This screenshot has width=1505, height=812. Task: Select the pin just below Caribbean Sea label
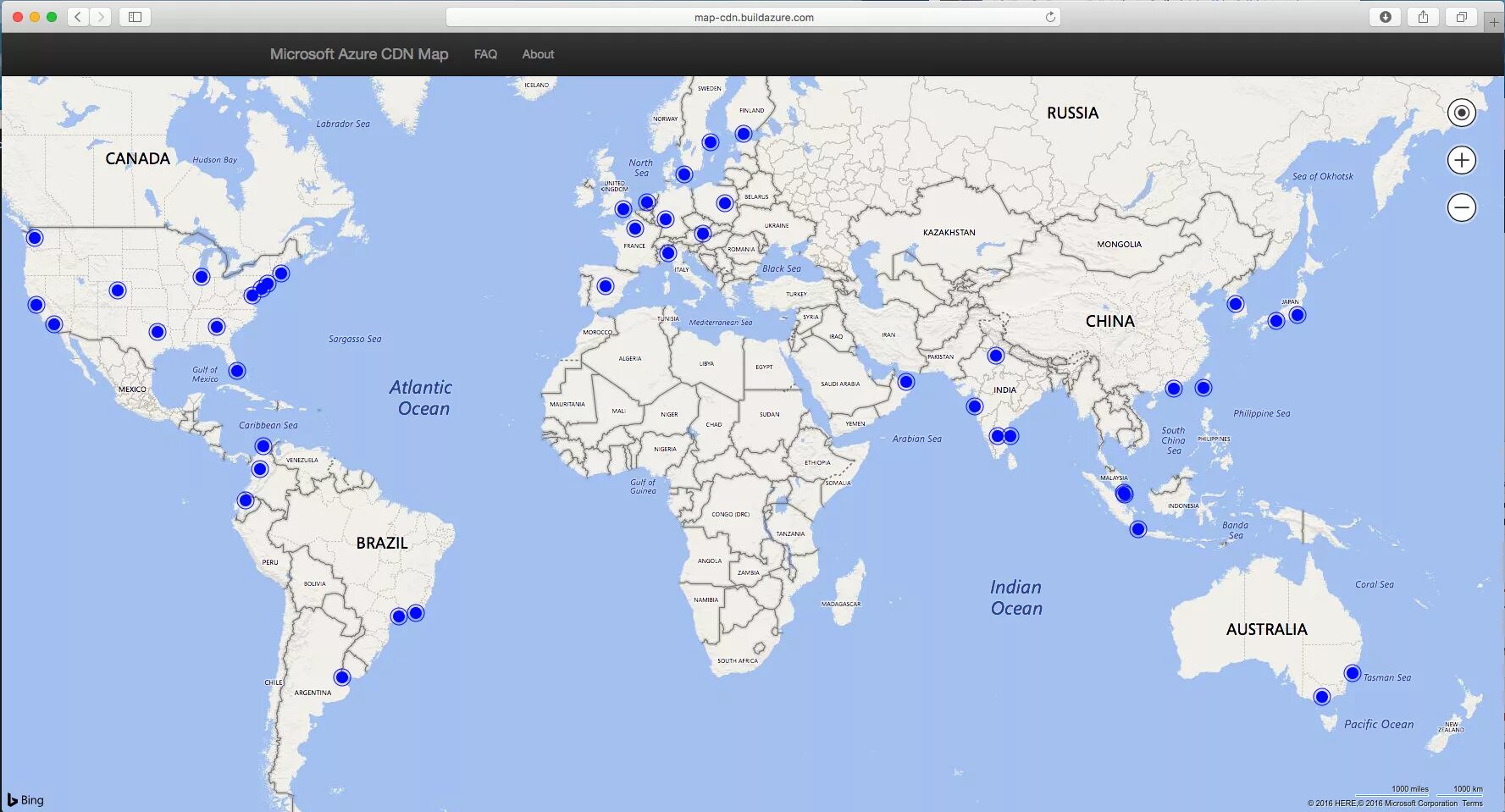coord(263,446)
